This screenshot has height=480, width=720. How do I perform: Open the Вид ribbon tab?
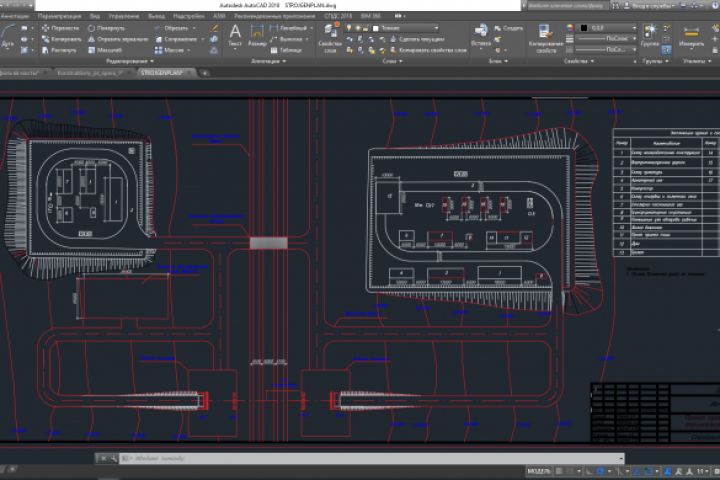coord(94,17)
